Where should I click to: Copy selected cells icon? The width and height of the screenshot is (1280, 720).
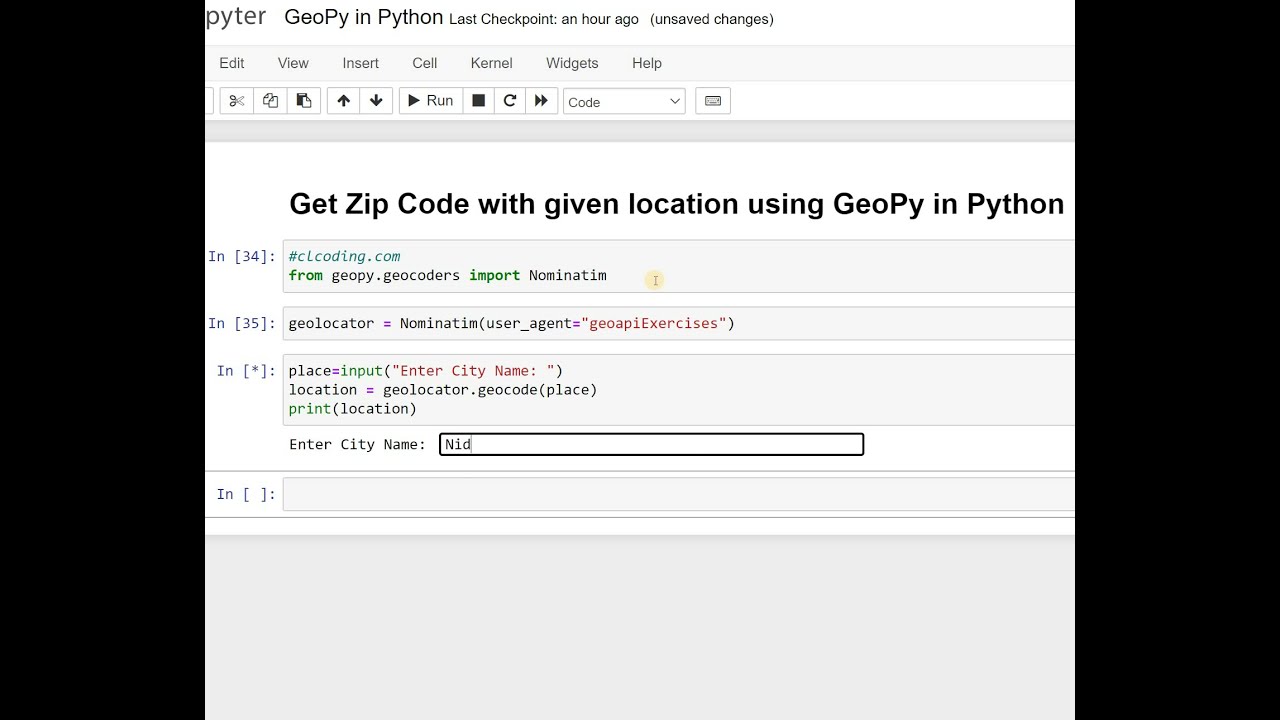coord(270,101)
